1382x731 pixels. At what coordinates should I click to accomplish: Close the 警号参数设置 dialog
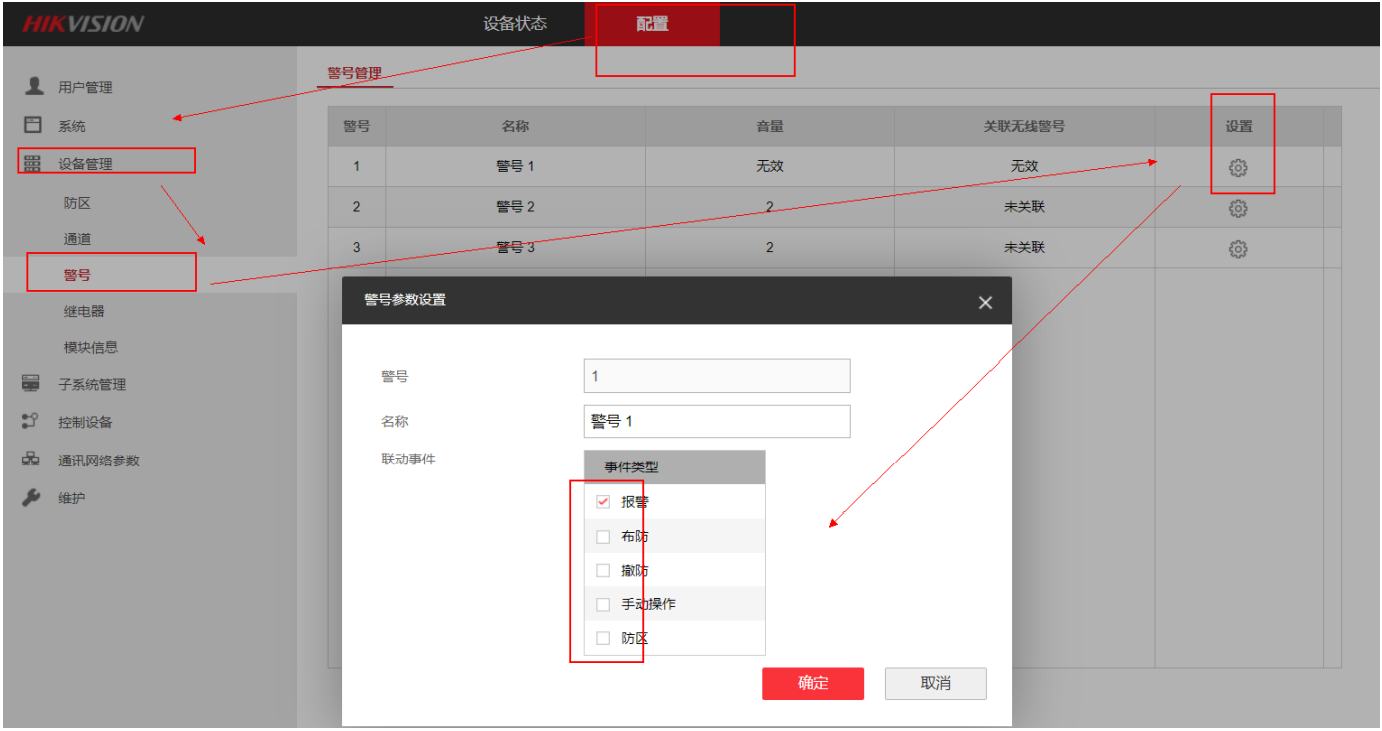coord(985,302)
